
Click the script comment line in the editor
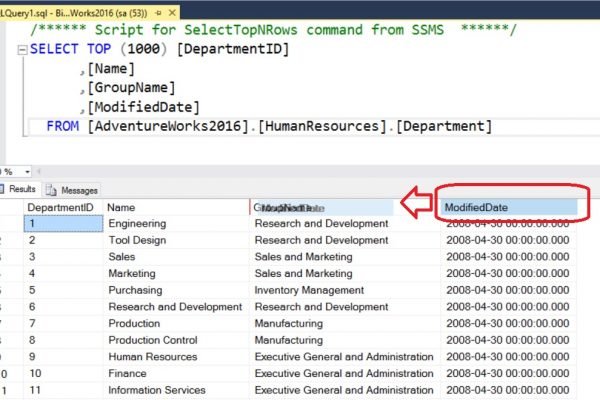pyautogui.click(x=273, y=30)
